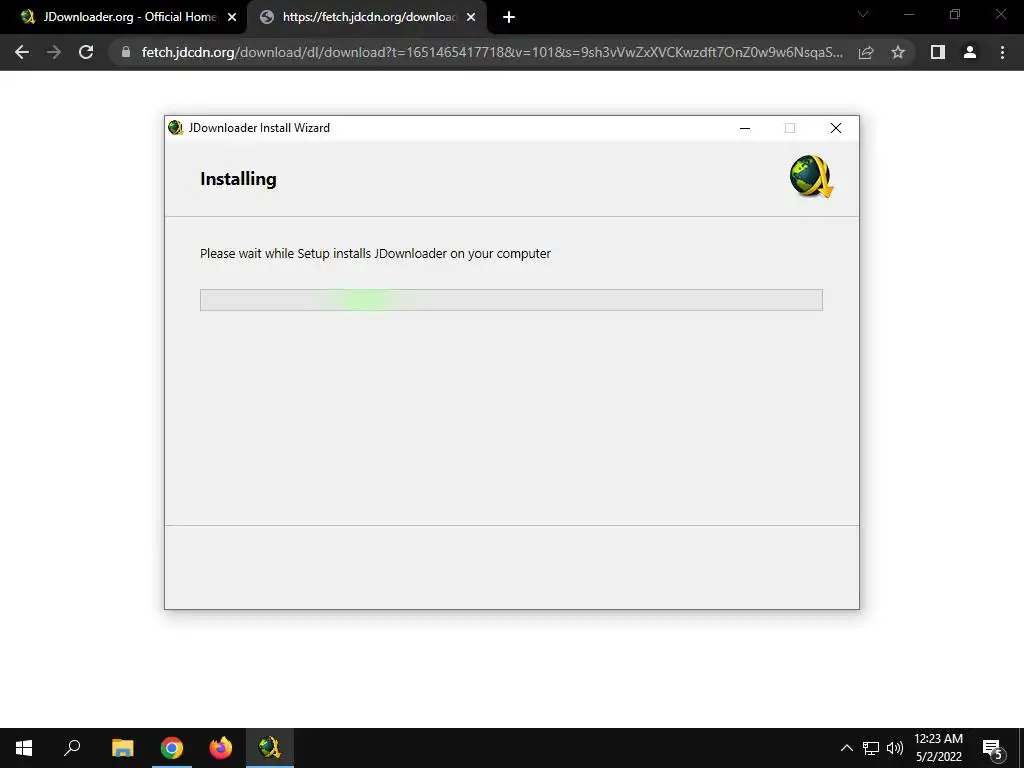
Task: Open the browser side panel
Action: point(938,52)
